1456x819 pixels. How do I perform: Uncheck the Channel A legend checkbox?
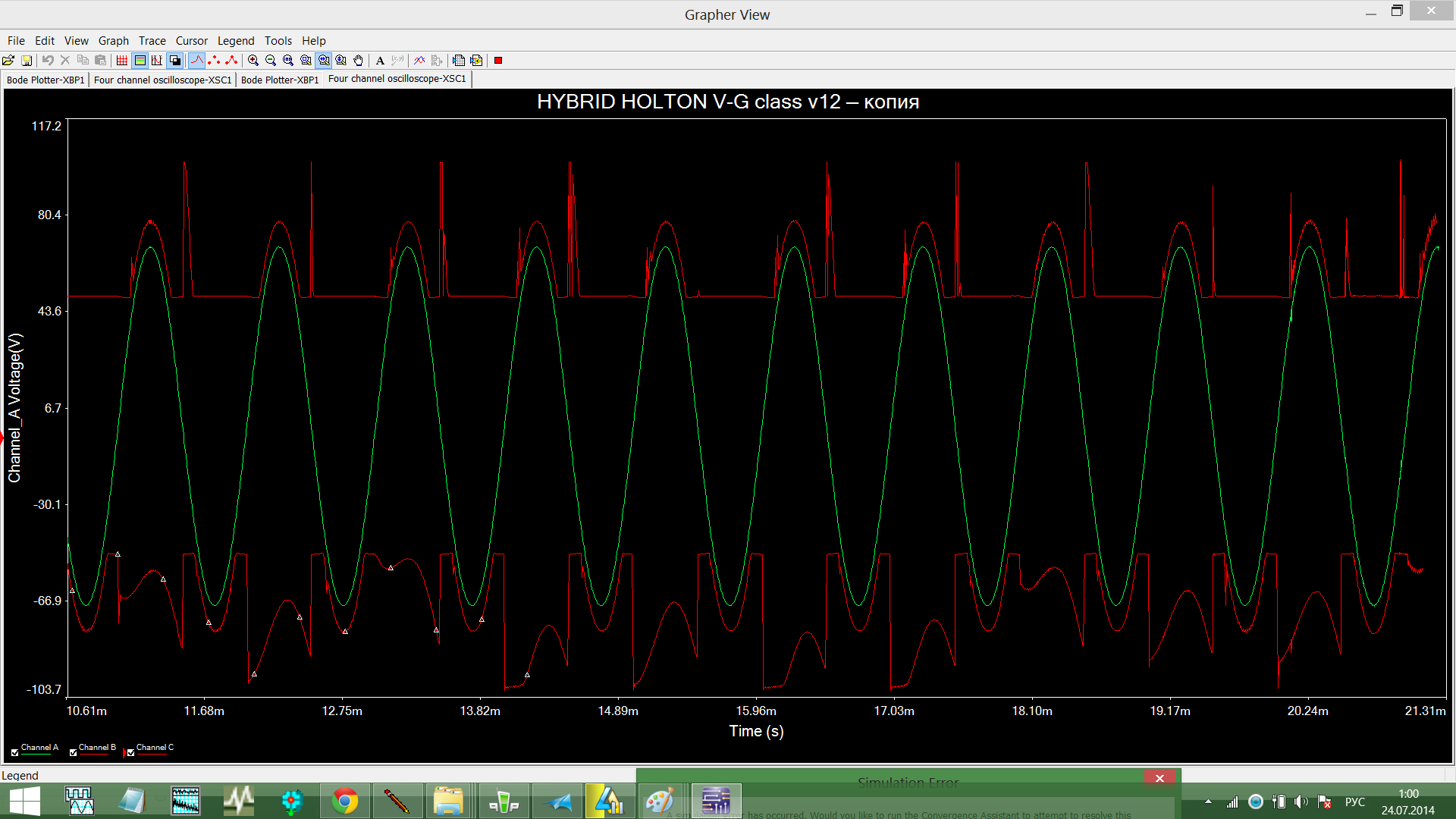[15, 752]
